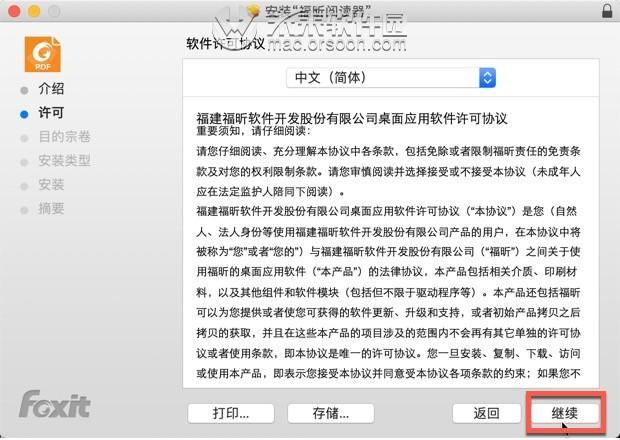Click the gray bullet beside 介绍

[24, 90]
